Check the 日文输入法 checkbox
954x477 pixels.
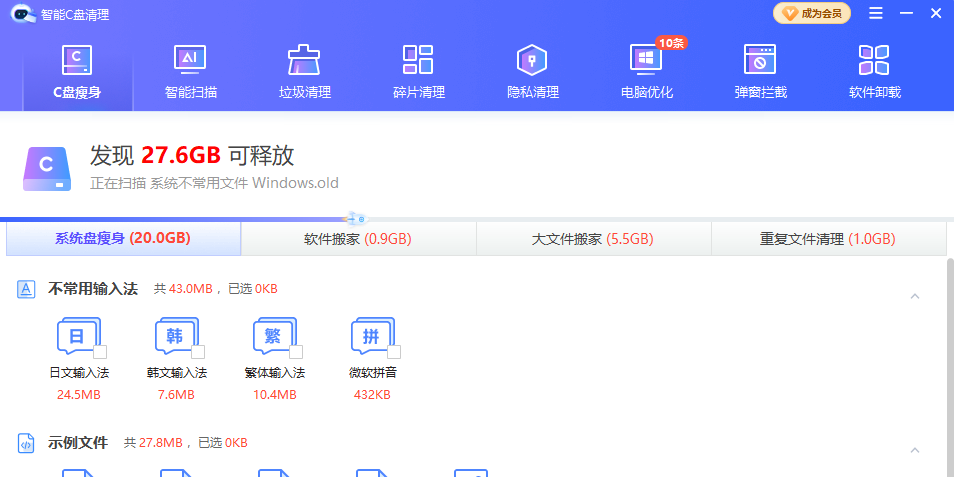(x=100, y=352)
